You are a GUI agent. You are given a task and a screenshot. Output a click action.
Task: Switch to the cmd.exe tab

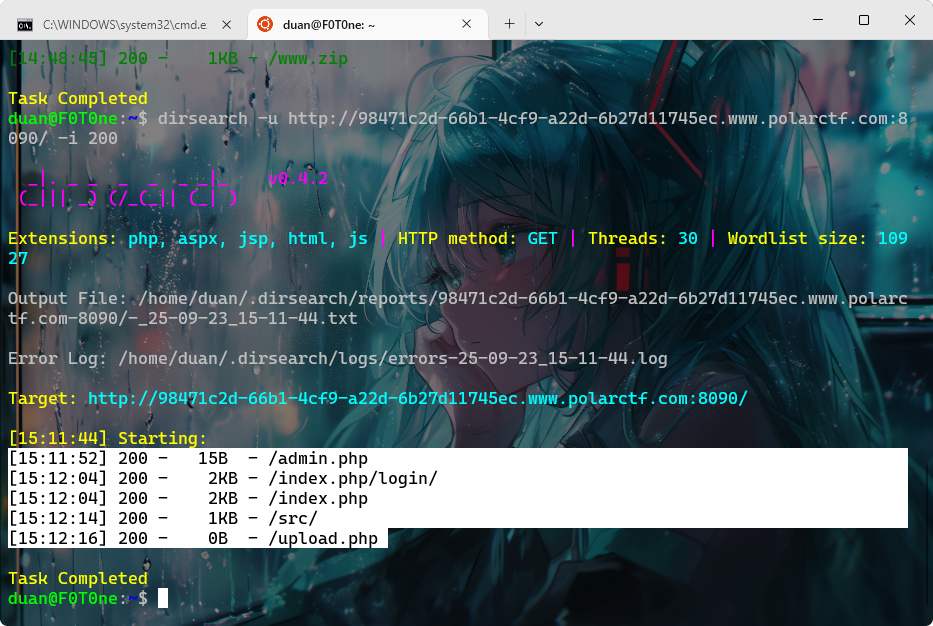point(124,24)
